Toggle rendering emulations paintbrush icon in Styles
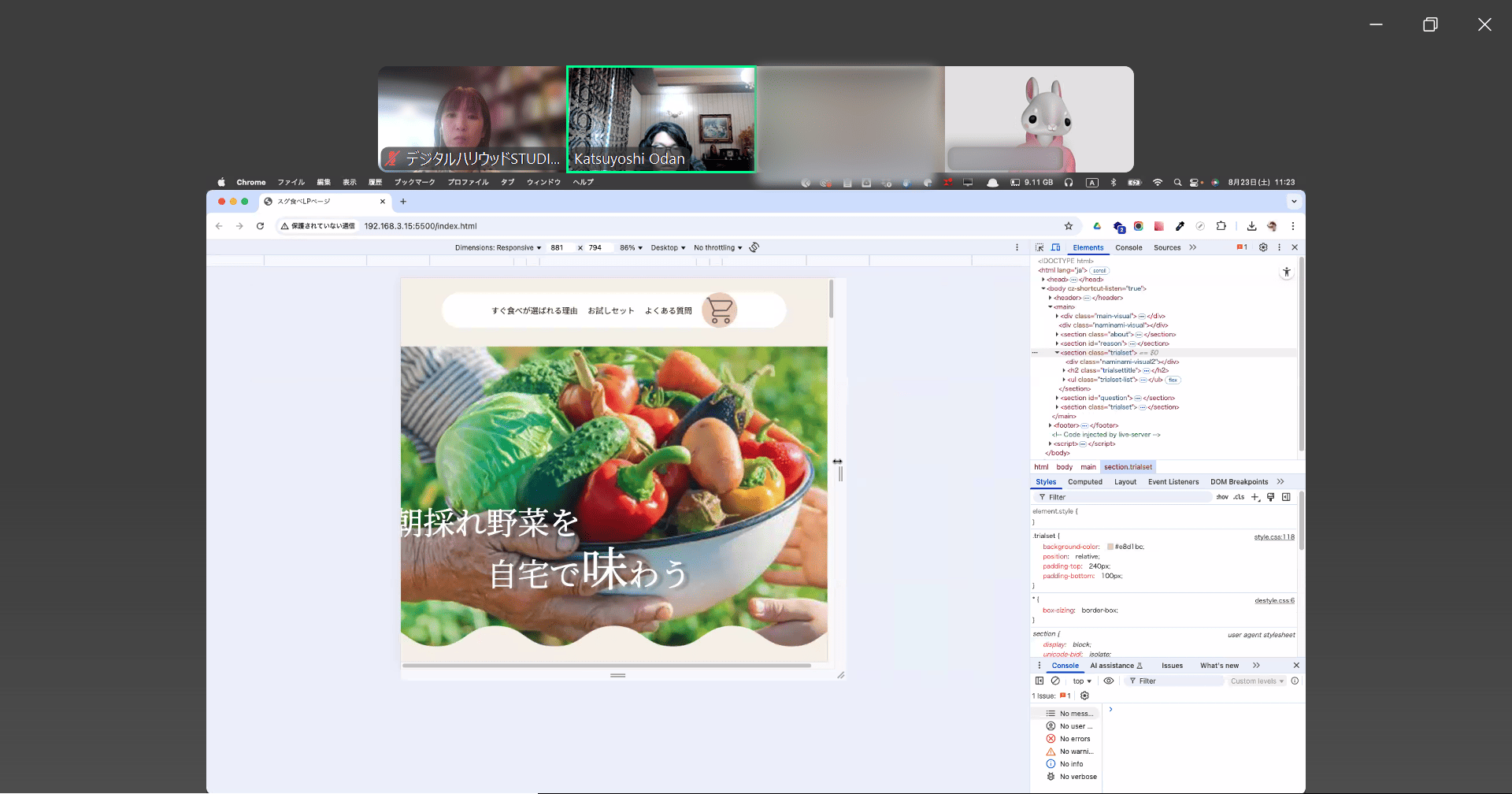The width and height of the screenshot is (1512, 794). [1271, 497]
